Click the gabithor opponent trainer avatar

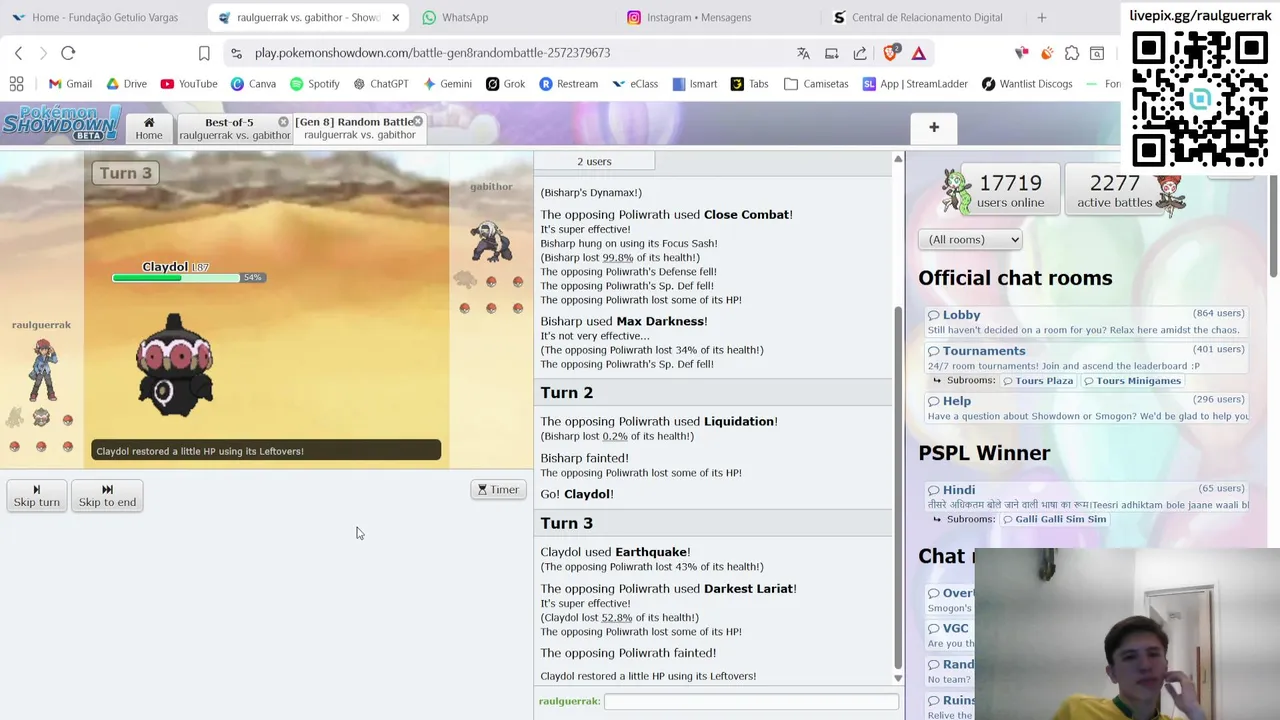pos(490,241)
